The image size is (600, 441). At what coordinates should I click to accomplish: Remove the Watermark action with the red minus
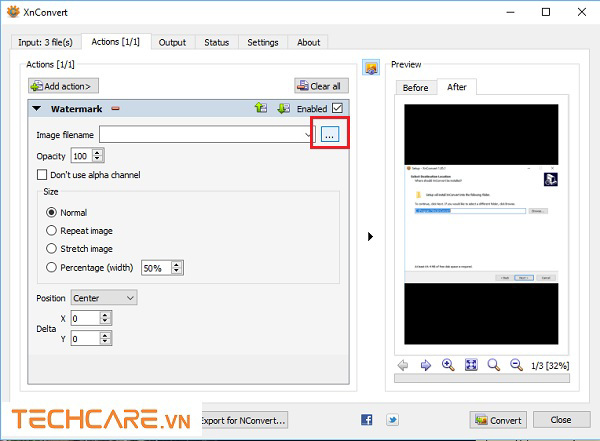115,109
